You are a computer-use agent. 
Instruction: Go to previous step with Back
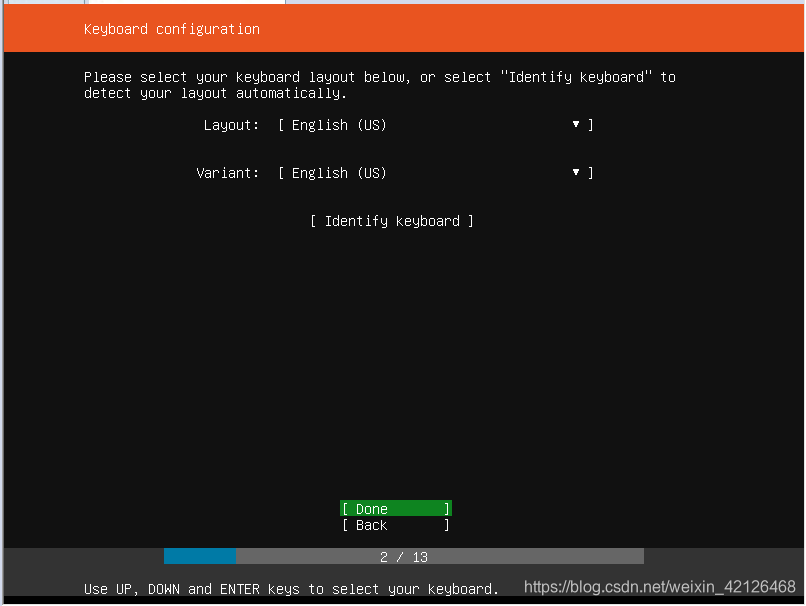pyautogui.click(x=396, y=525)
